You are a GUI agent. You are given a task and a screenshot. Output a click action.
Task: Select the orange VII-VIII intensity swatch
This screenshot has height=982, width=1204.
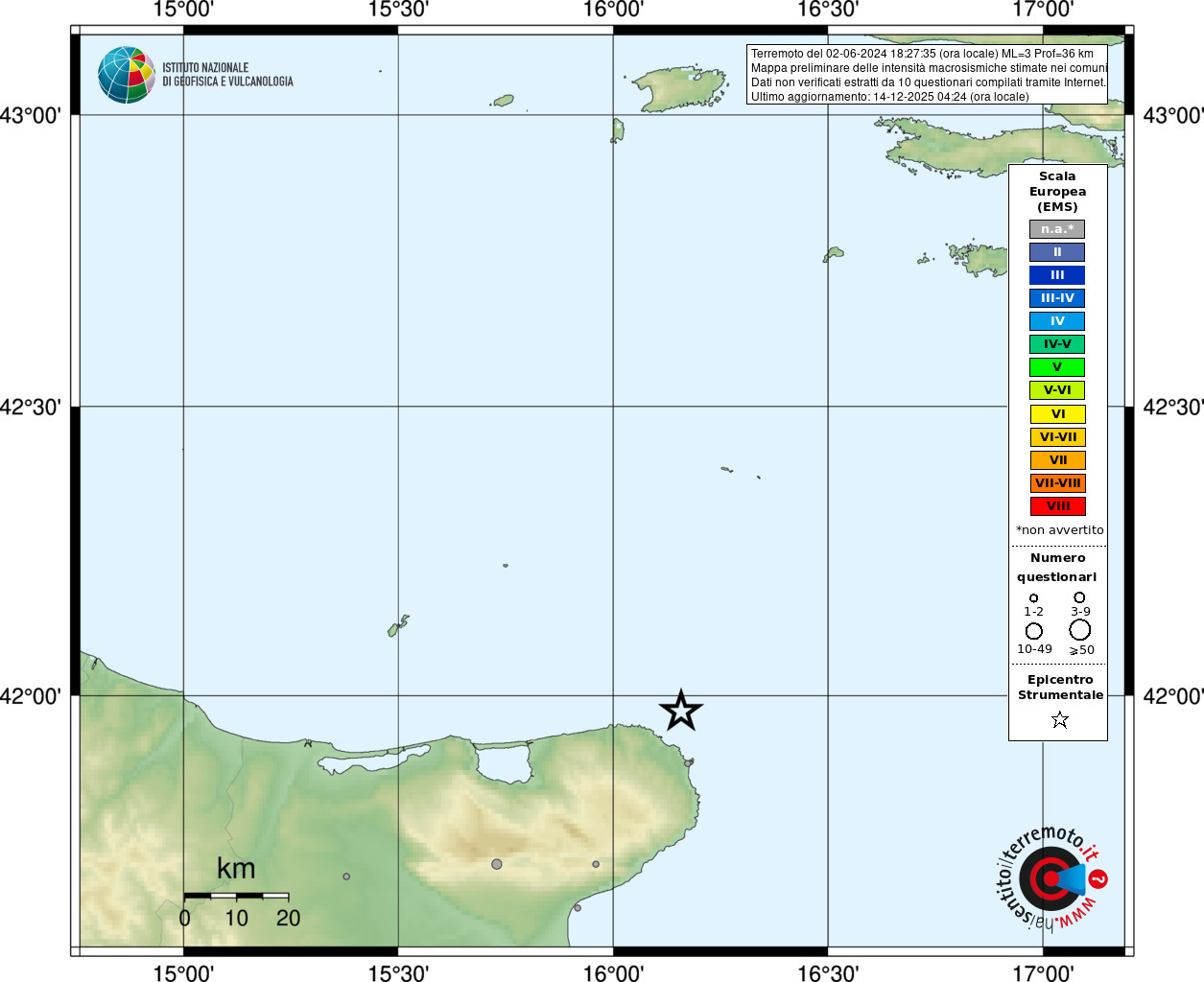(1058, 483)
